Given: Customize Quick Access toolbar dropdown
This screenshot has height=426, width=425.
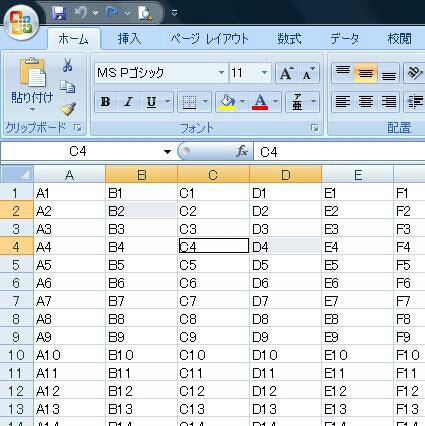Looking at the screenshot, I should [x=174, y=13].
